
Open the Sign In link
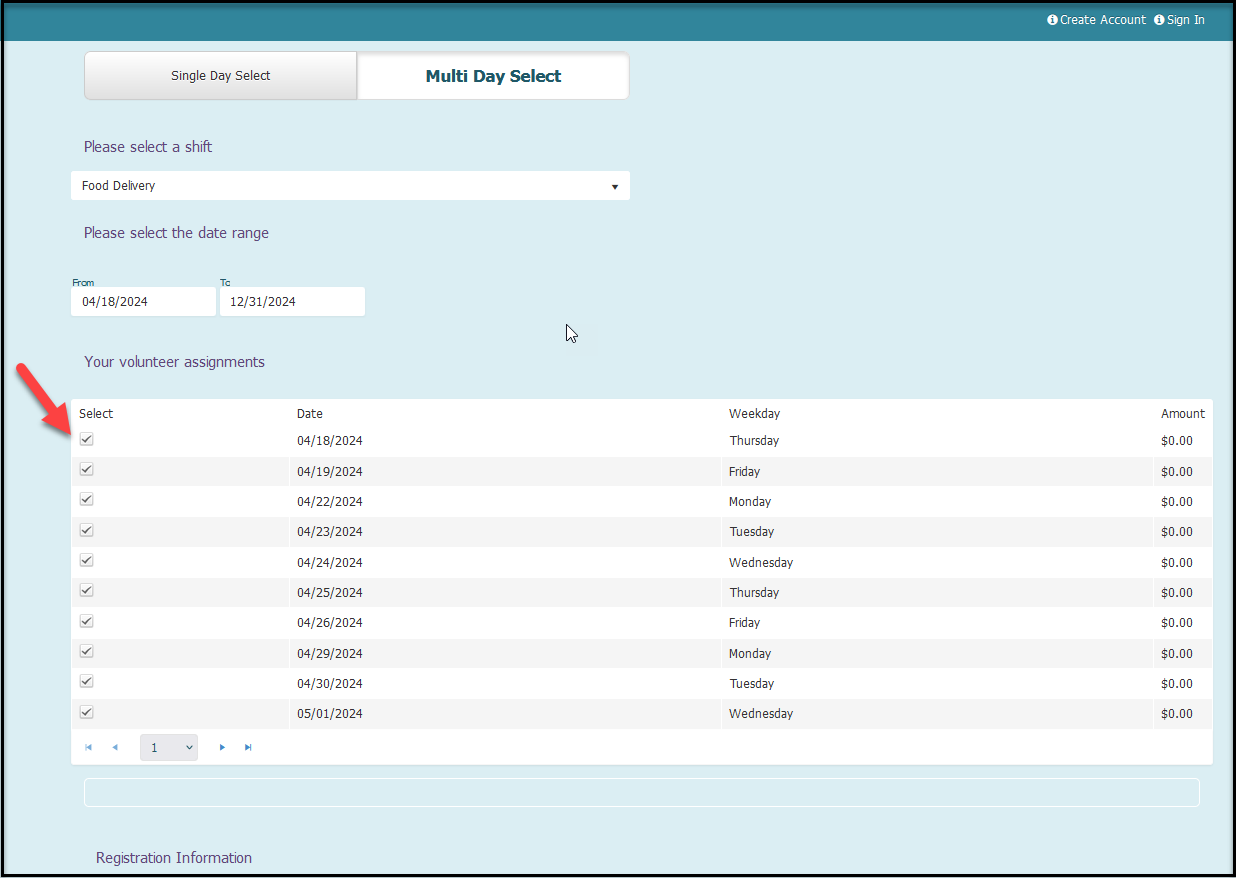(1186, 20)
